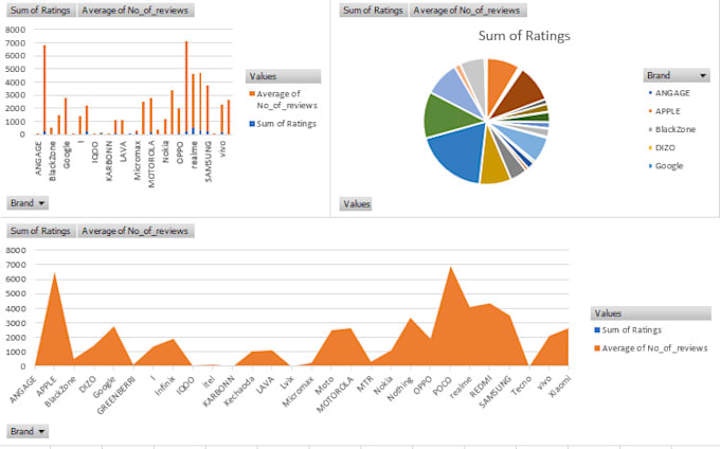
Task: Select APPLE in the pie chart legend
Action: [668, 111]
